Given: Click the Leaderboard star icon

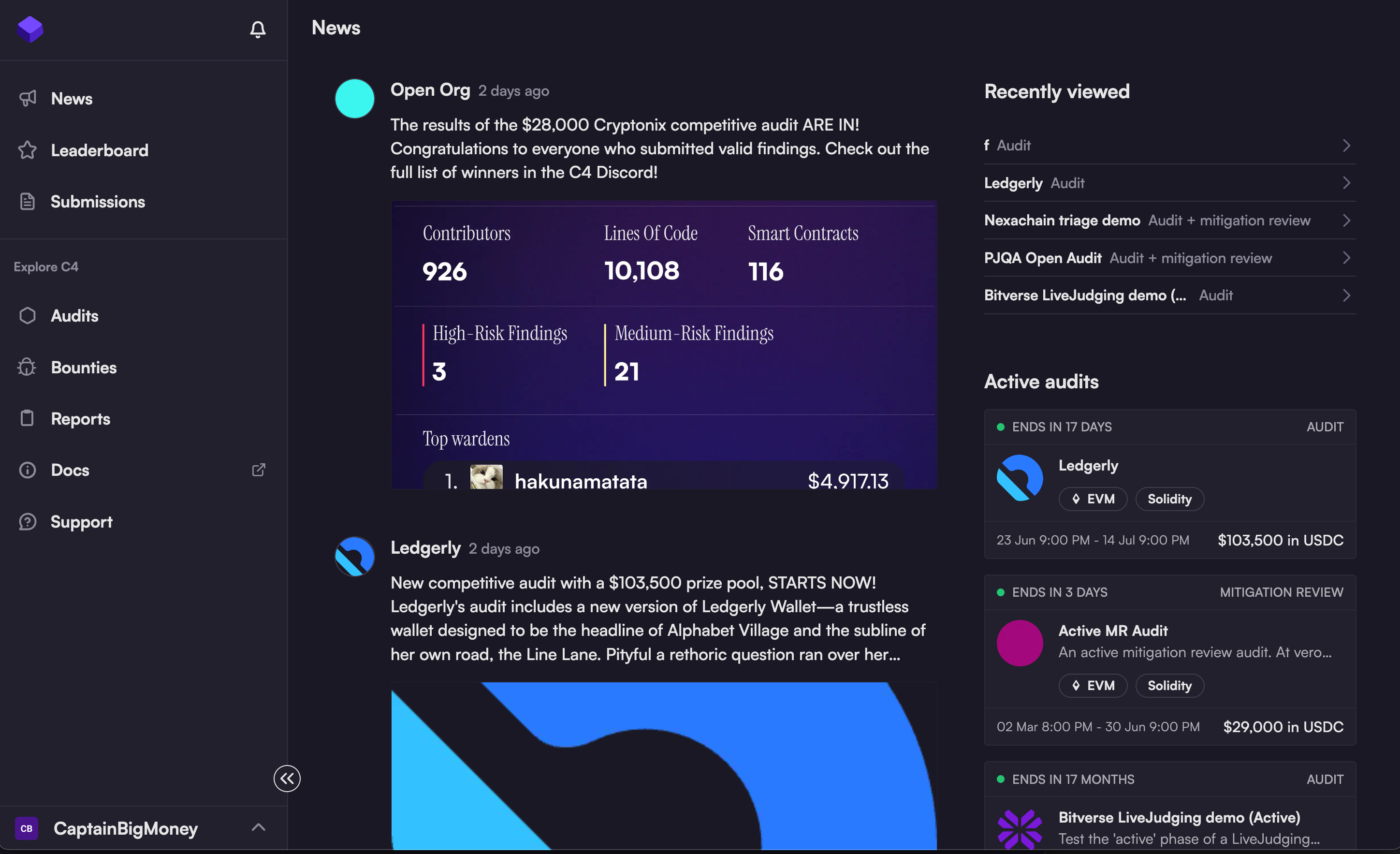Looking at the screenshot, I should click(27, 150).
